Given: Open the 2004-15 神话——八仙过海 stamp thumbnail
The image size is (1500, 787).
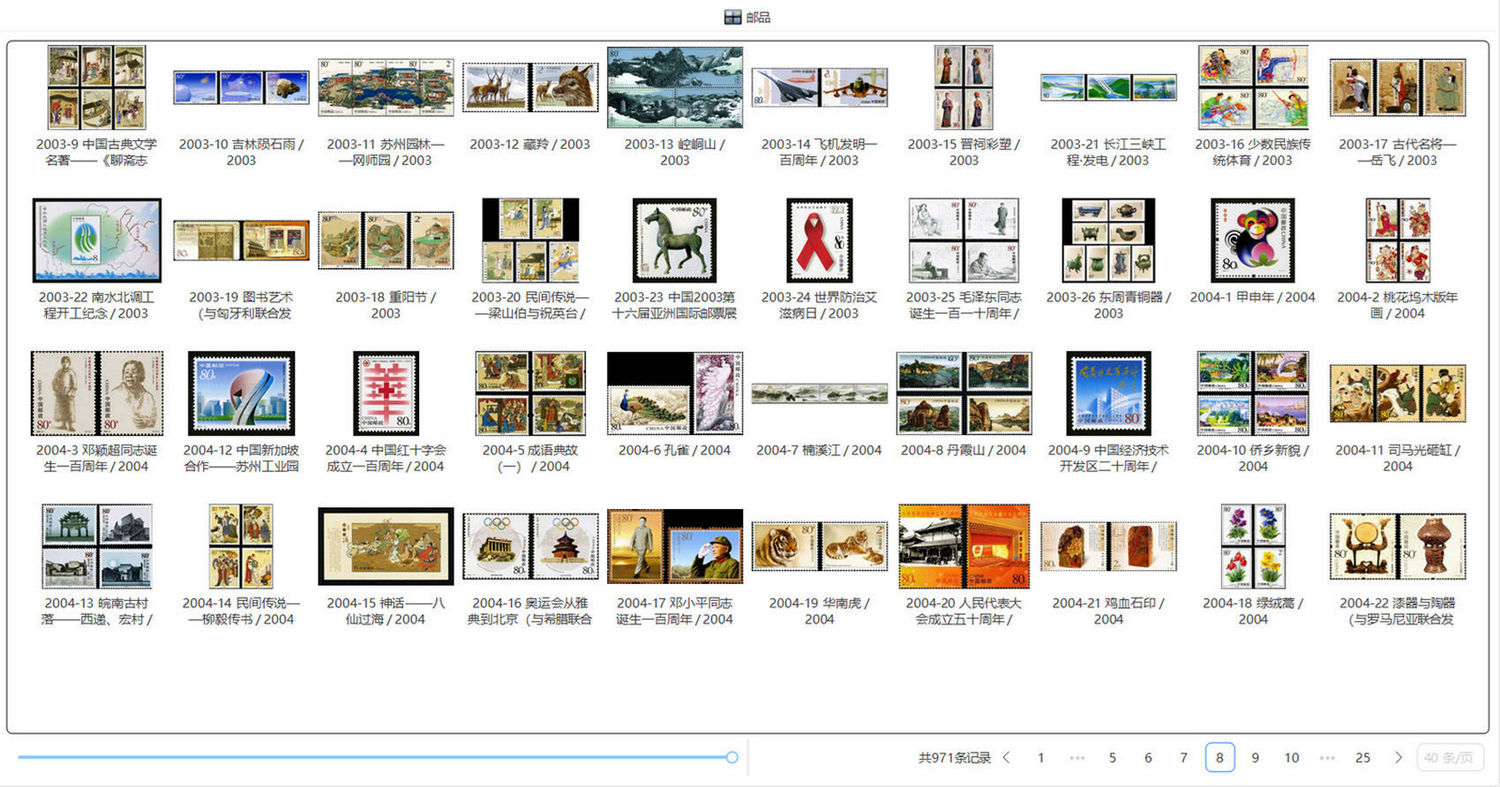Looking at the screenshot, I should (x=385, y=545).
